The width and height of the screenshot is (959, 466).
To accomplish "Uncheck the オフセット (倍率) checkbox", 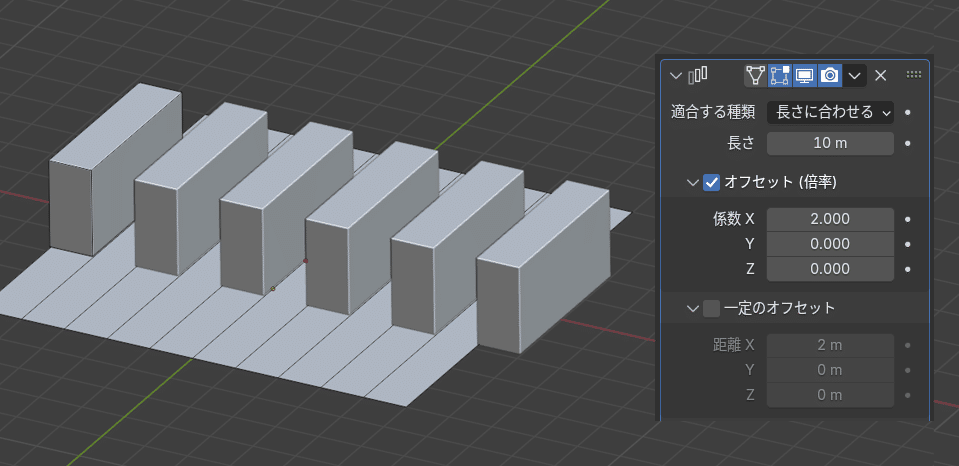I will (x=711, y=182).
